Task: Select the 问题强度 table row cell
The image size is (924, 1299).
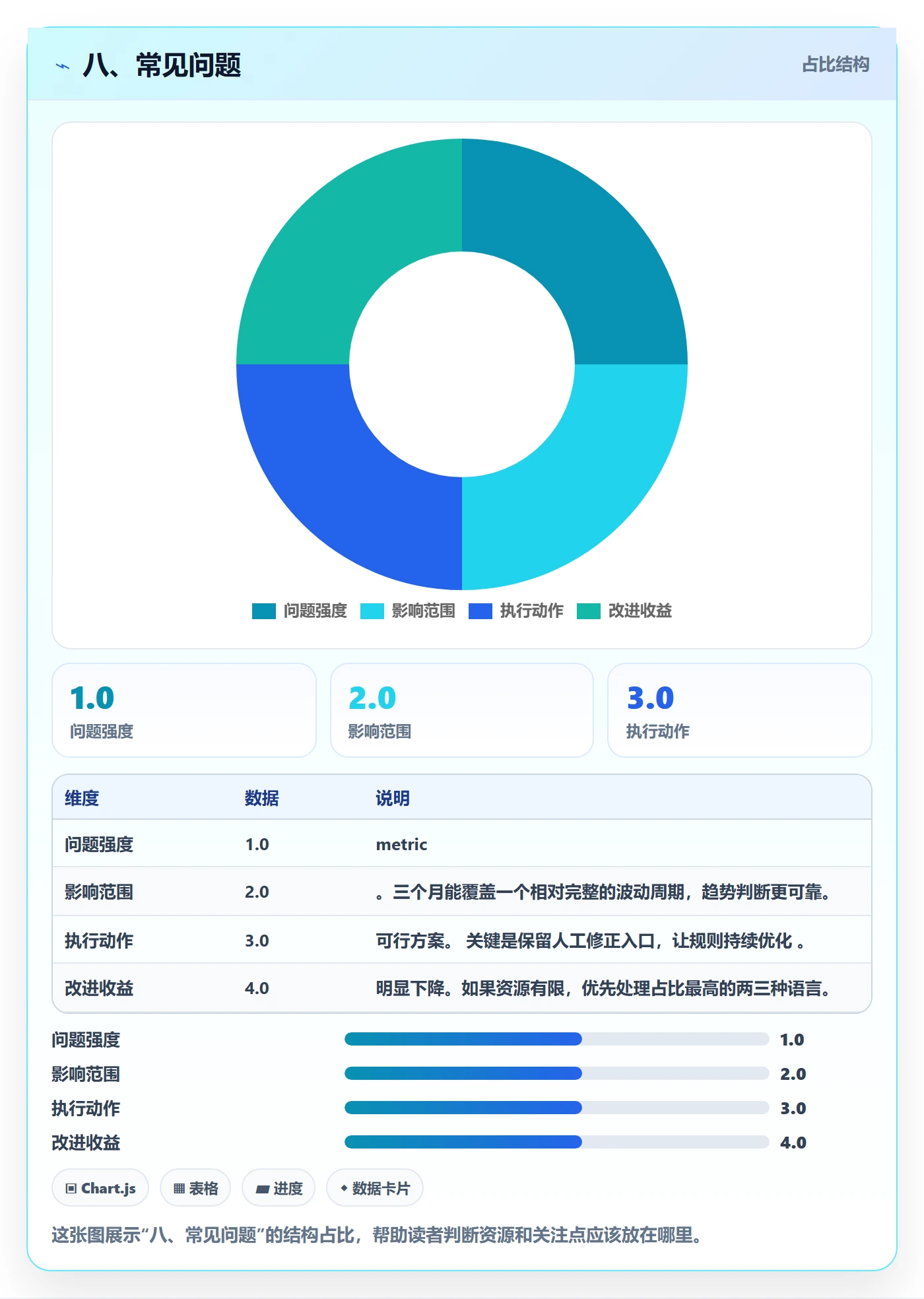Action: 99,844
